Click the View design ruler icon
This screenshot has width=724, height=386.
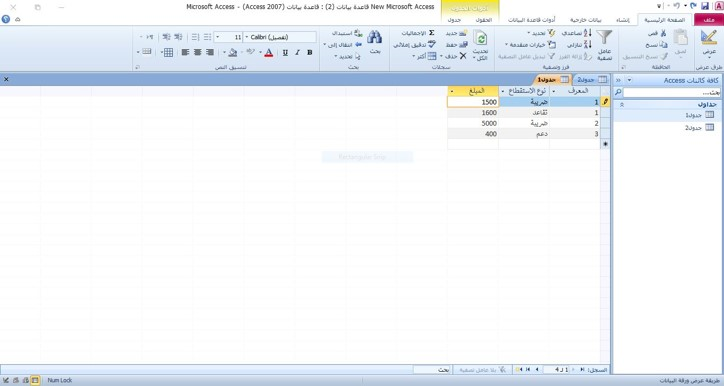(709, 37)
